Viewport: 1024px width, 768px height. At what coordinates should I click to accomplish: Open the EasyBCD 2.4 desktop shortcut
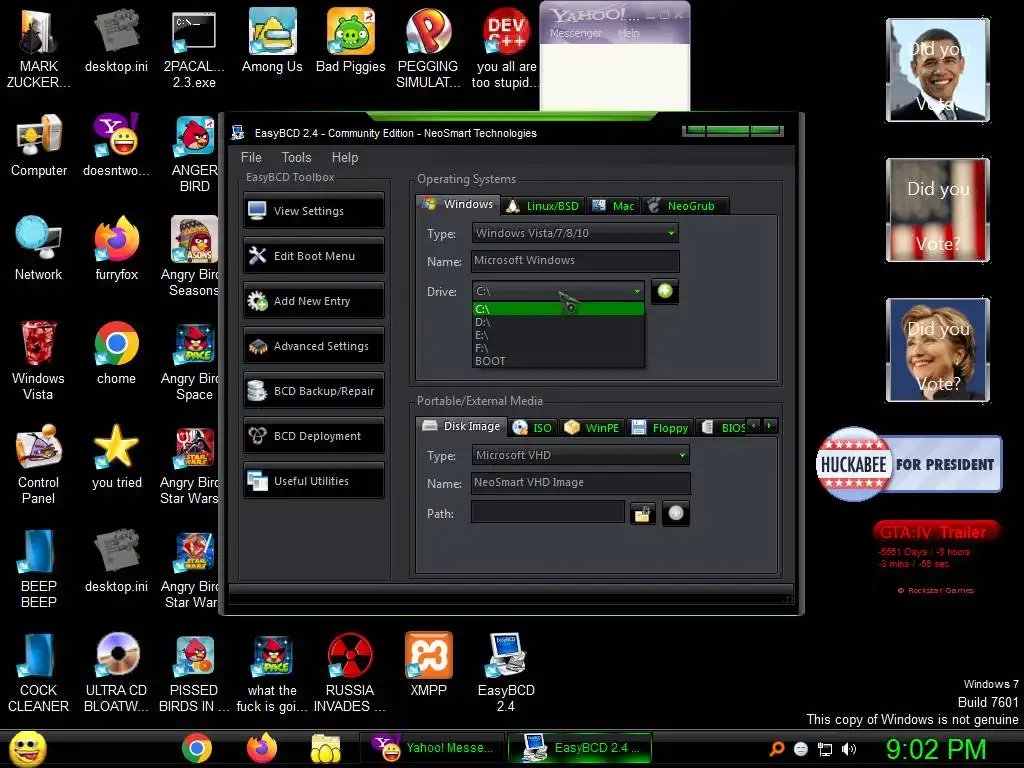(x=506, y=673)
